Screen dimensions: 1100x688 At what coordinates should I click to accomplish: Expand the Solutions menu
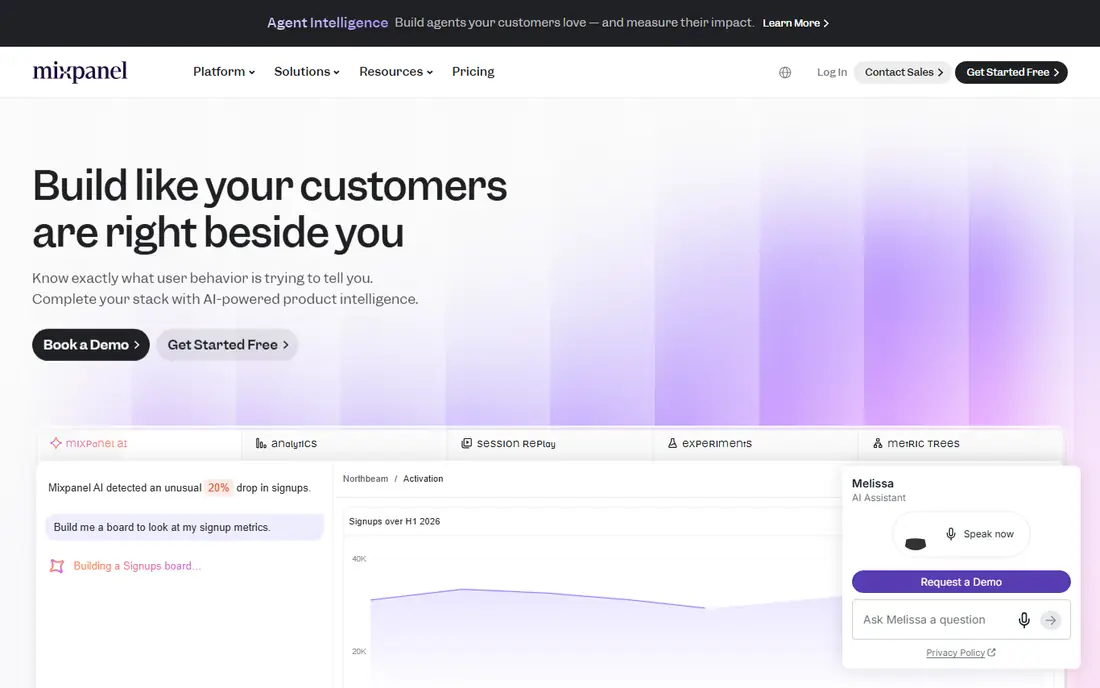coord(307,72)
